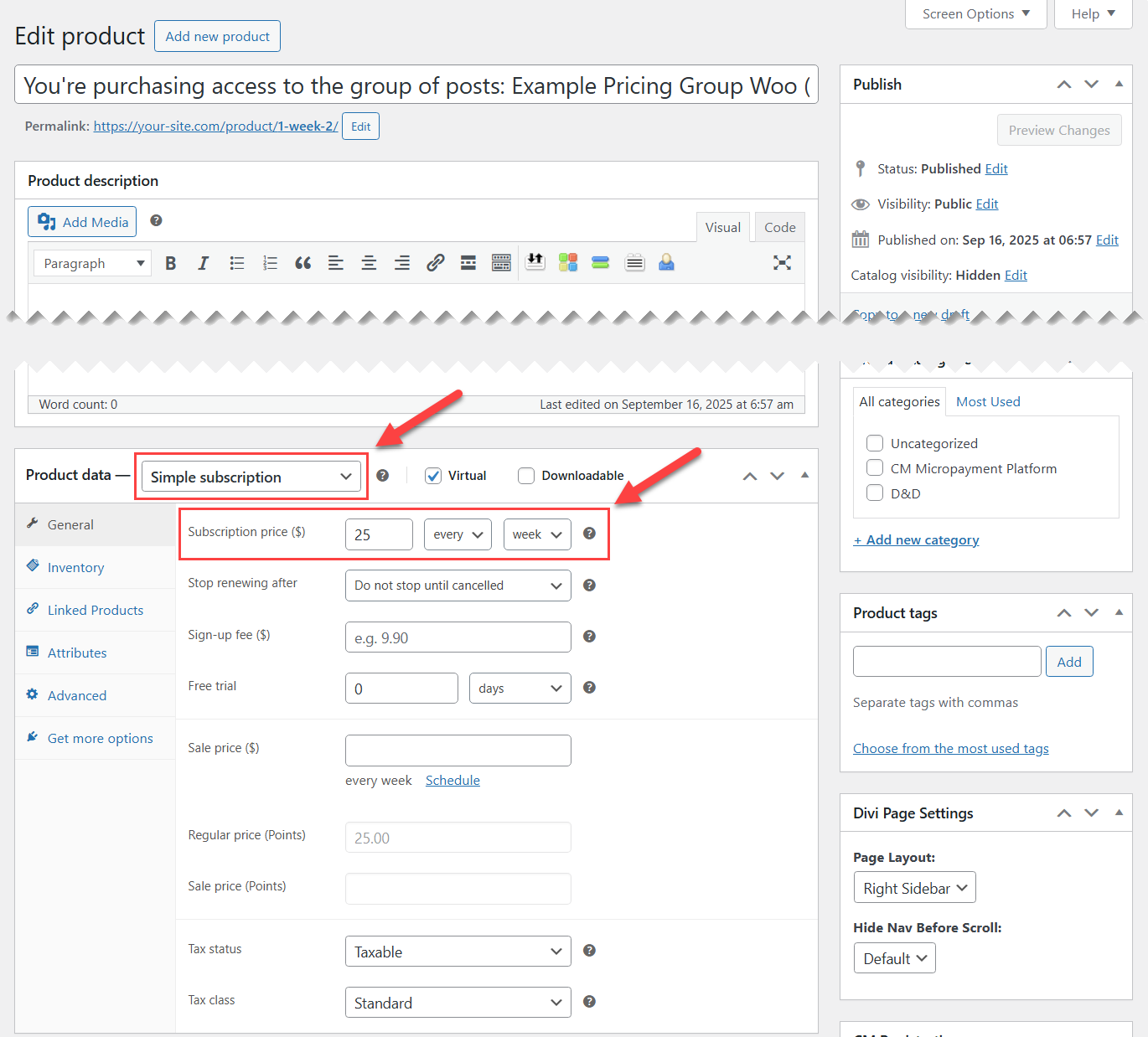The image size is (1148, 1037).
Task: Check the CM Micropayment Platform category
Action: tap(874, 468)
